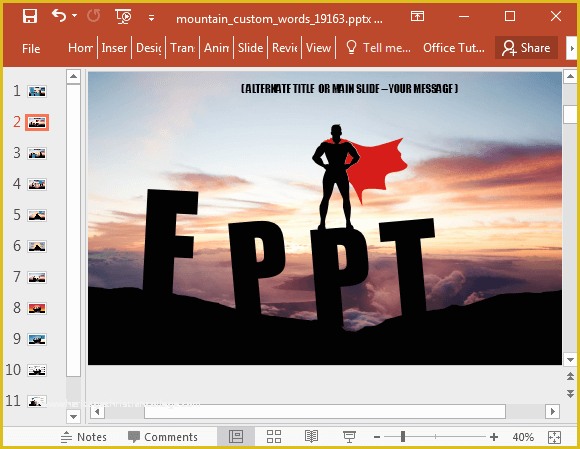Switch to the View tab

coord(318,48)
